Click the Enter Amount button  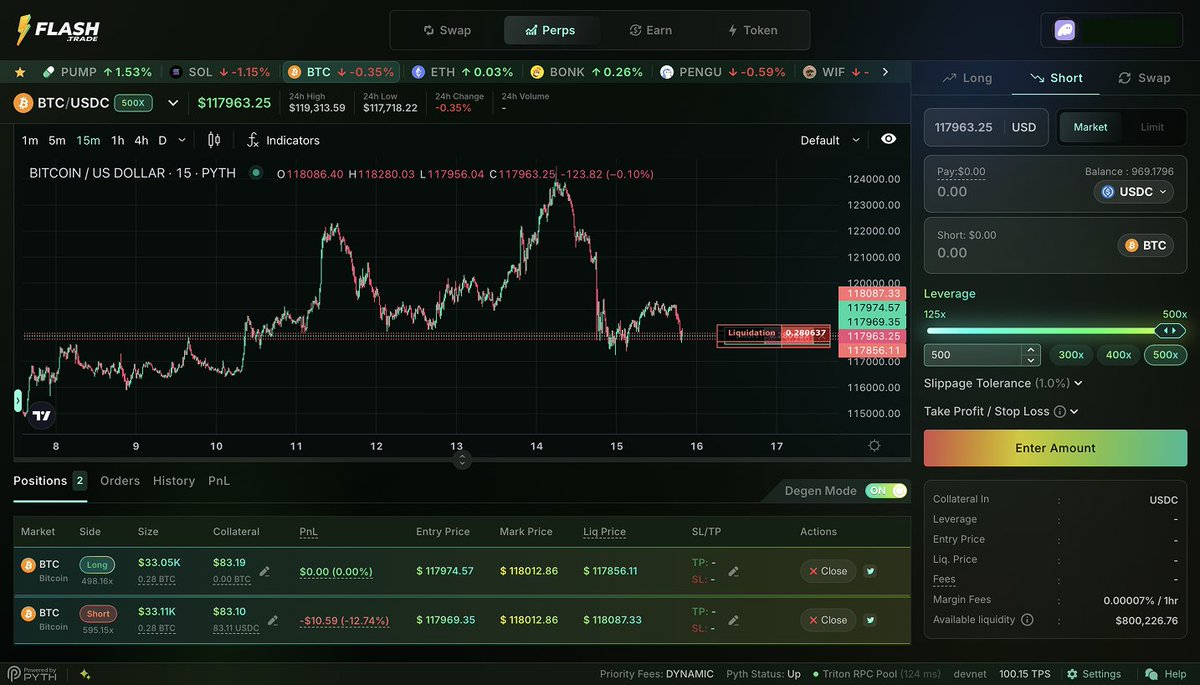tap(1055, 448)
